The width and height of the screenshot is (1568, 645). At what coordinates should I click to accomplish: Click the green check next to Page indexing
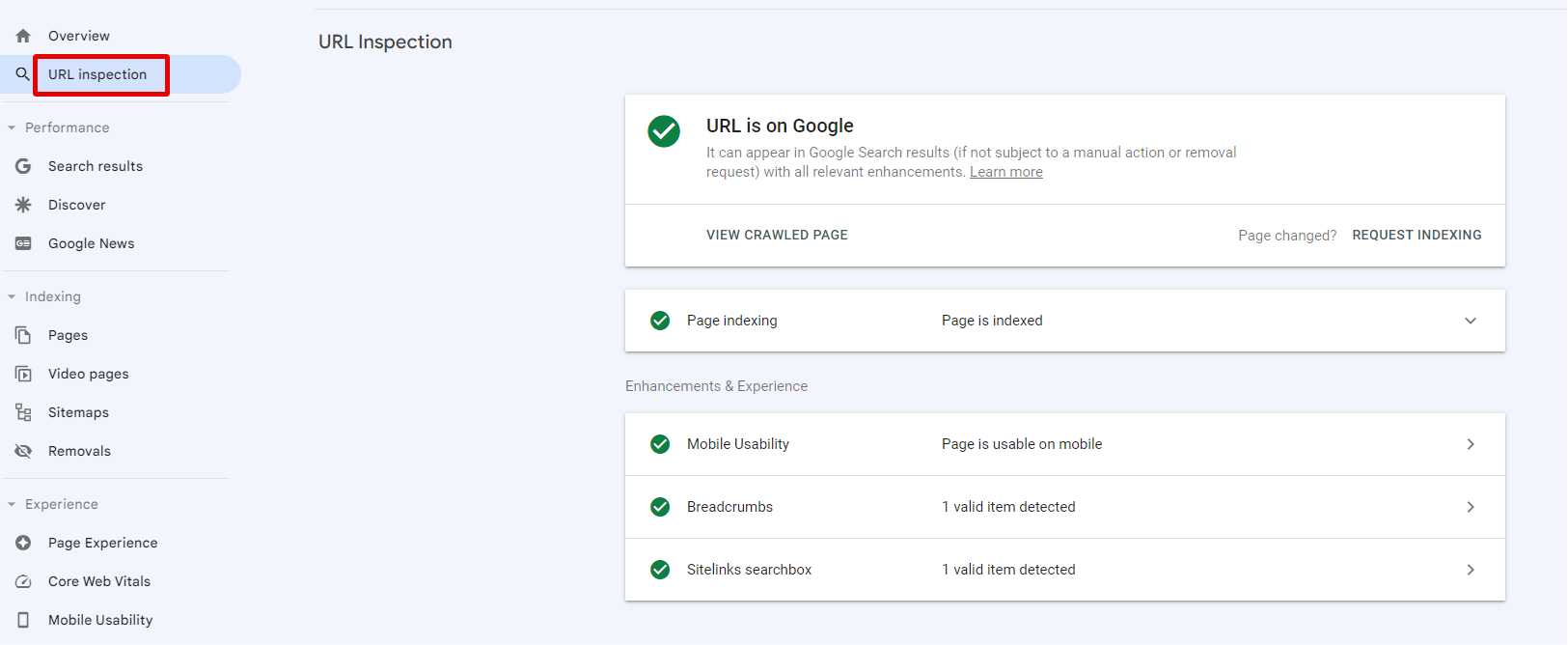click(660, 321)
